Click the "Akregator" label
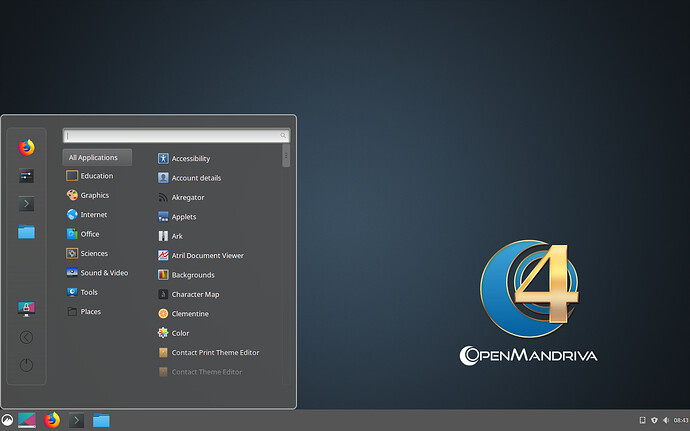 click(x=188, y=198)
